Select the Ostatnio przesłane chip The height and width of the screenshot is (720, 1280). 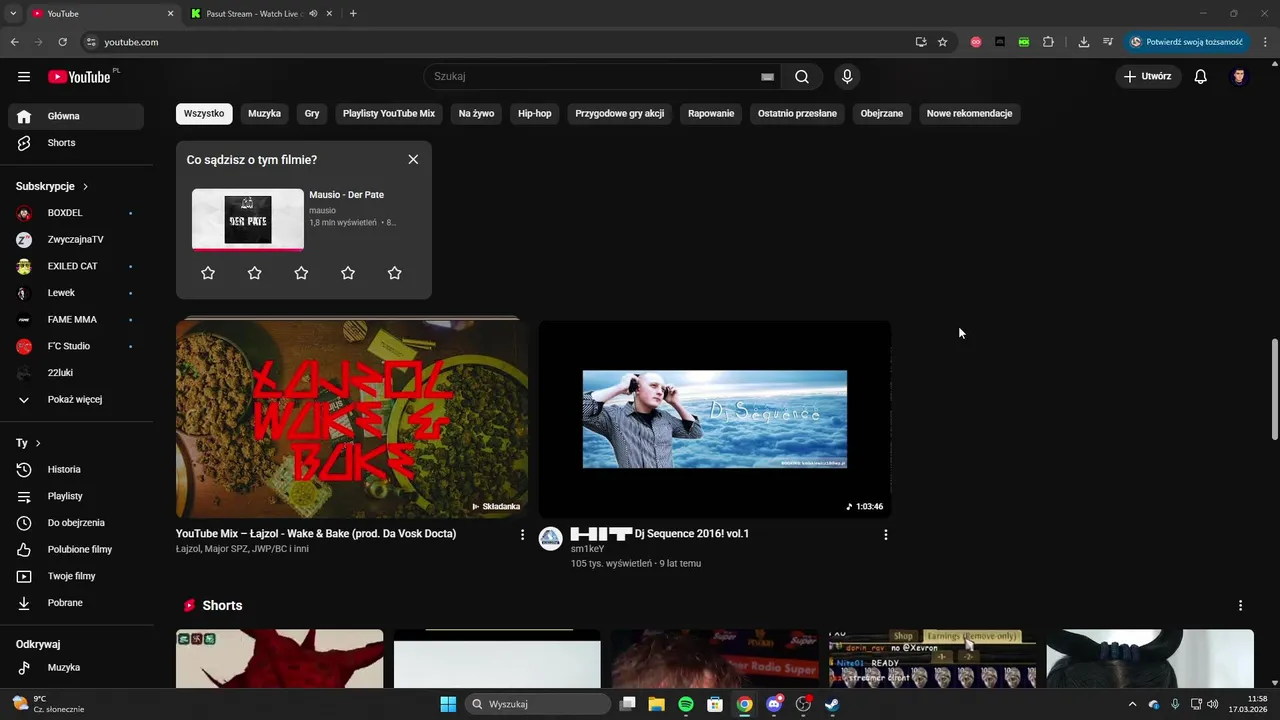797,114
